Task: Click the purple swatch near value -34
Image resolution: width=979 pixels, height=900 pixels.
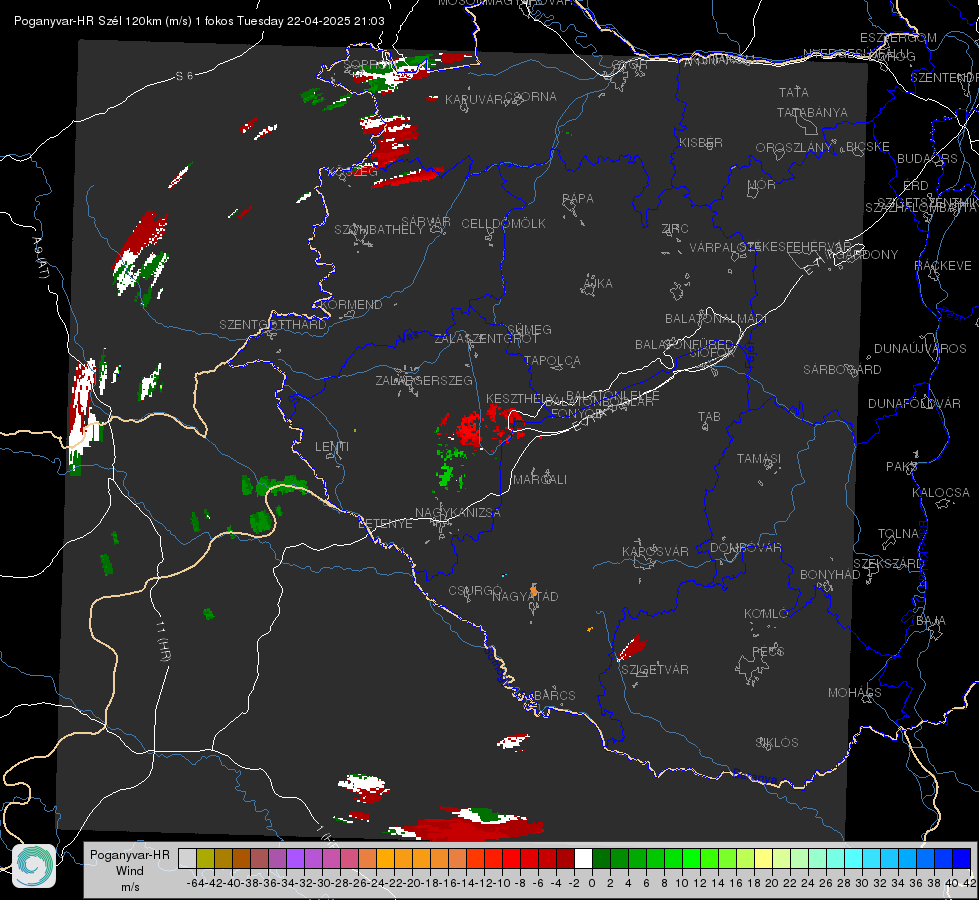Action: point(295,859)
